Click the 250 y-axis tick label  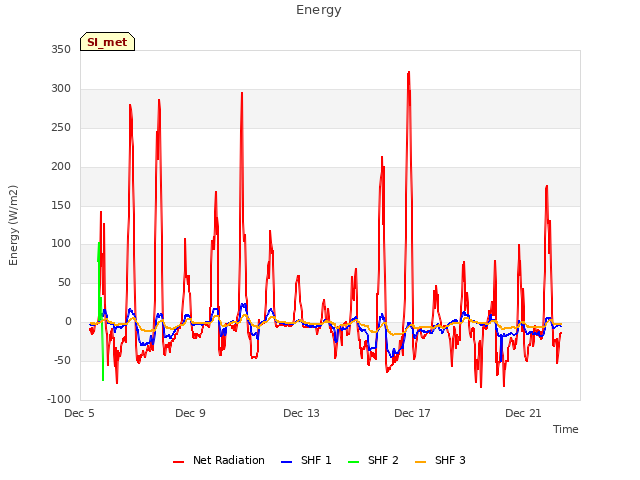61,128
